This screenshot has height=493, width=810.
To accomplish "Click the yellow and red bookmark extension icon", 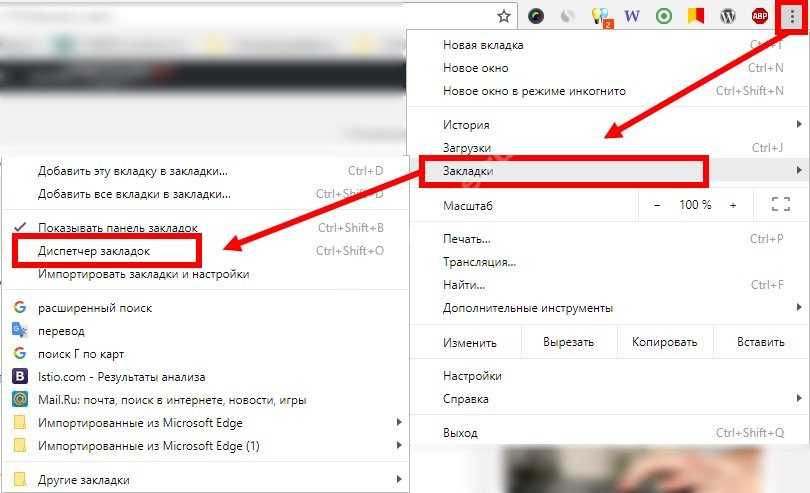I will click(x=695, y=16).
